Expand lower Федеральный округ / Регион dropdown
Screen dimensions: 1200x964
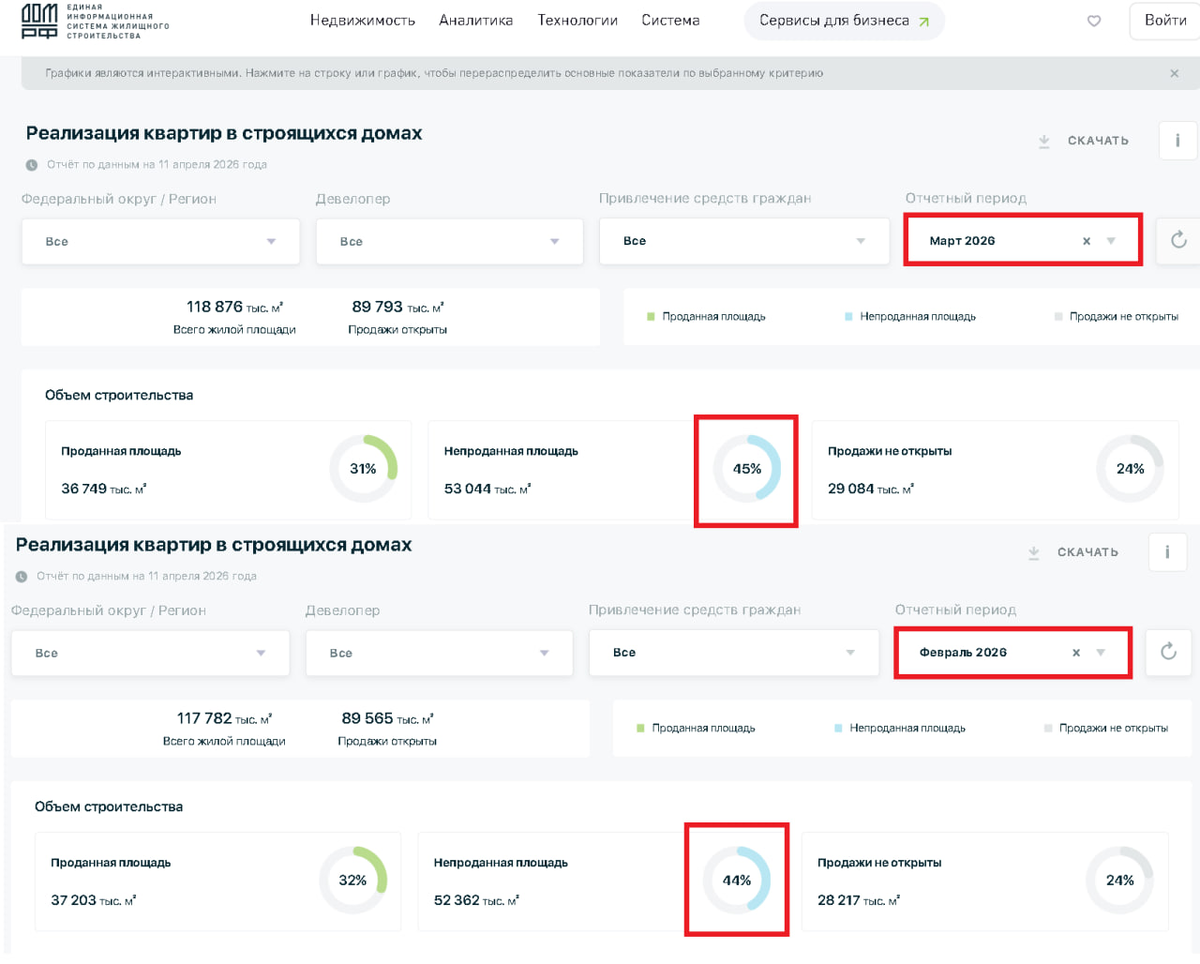click(151, 653)
